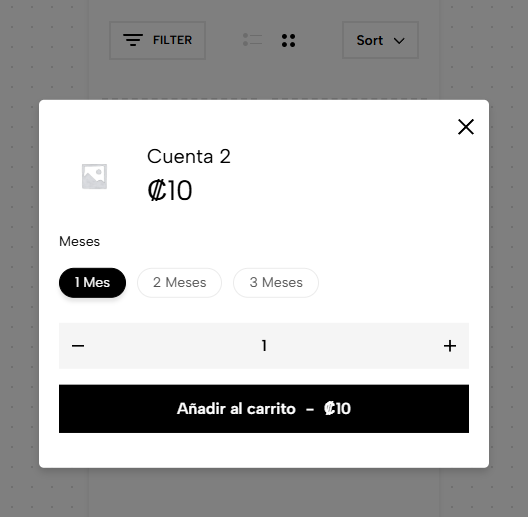
Task: Click the ₡10 amount in cart button
Action: coord(337,409)
